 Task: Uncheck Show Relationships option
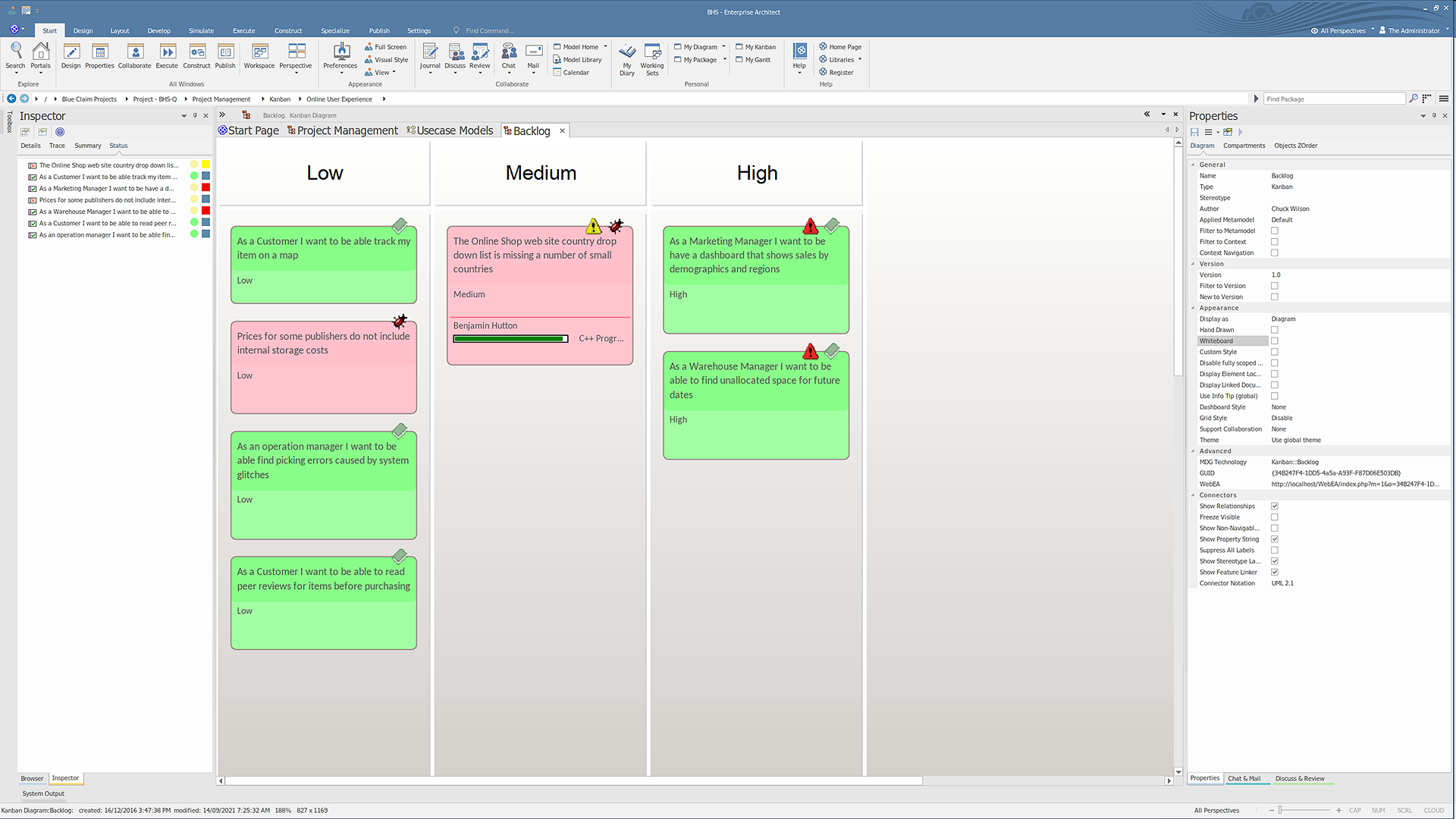(1275, 507)
